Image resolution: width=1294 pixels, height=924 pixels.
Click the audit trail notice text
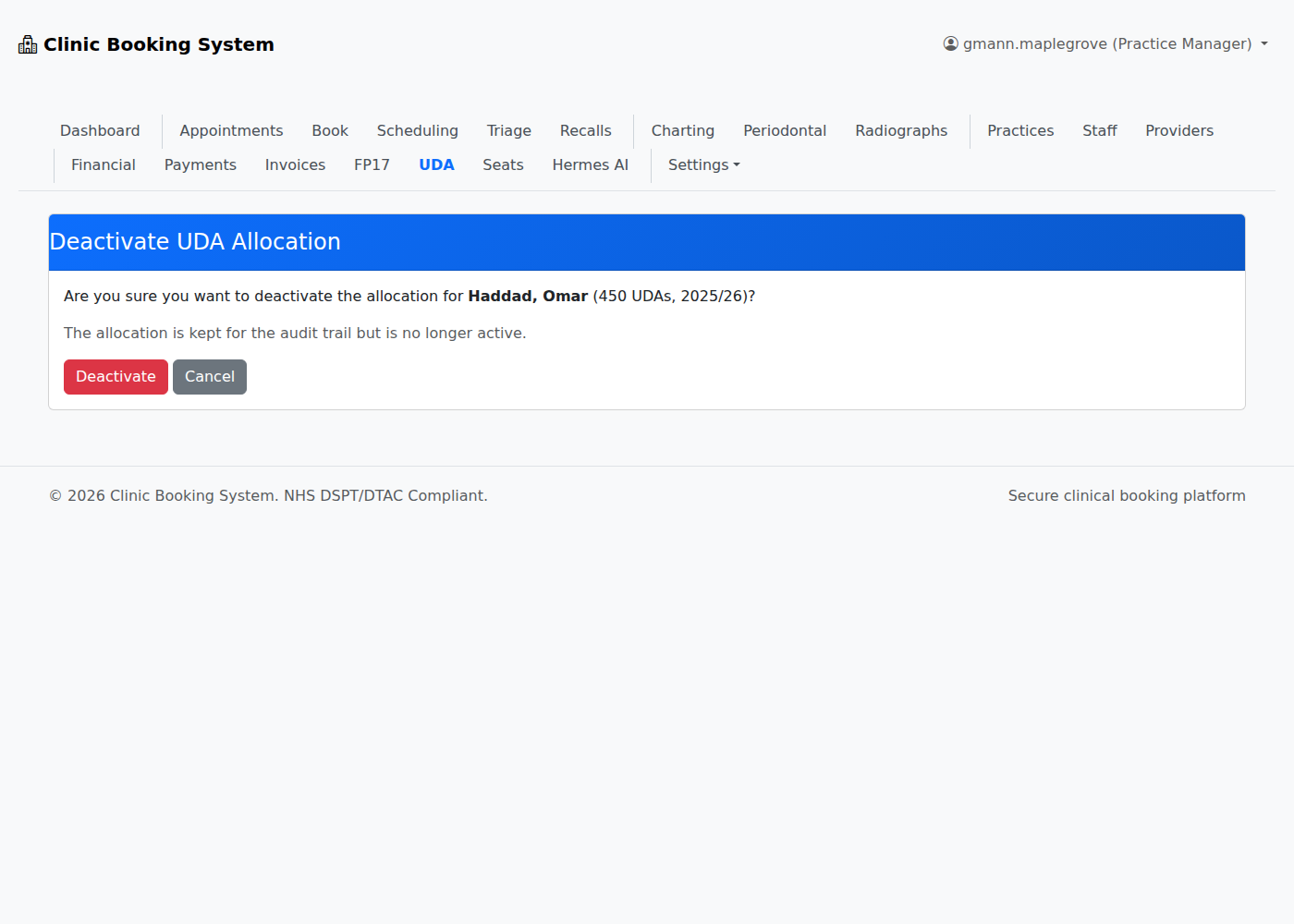[295, 333]
